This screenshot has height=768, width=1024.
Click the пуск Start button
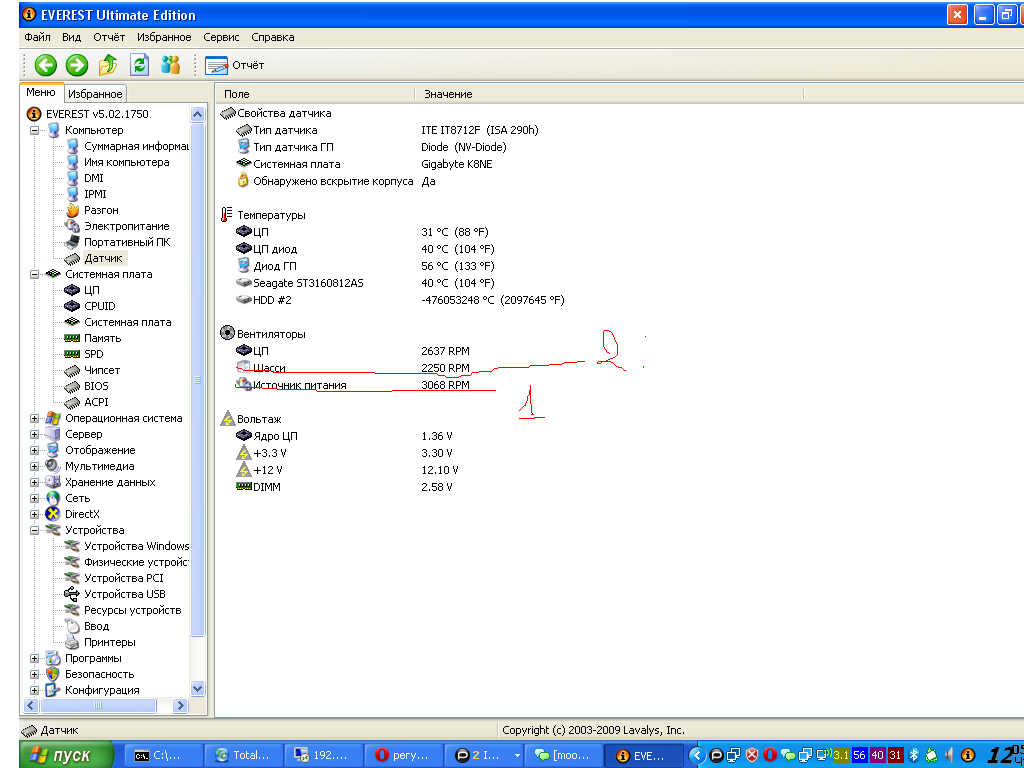(67, 756)
